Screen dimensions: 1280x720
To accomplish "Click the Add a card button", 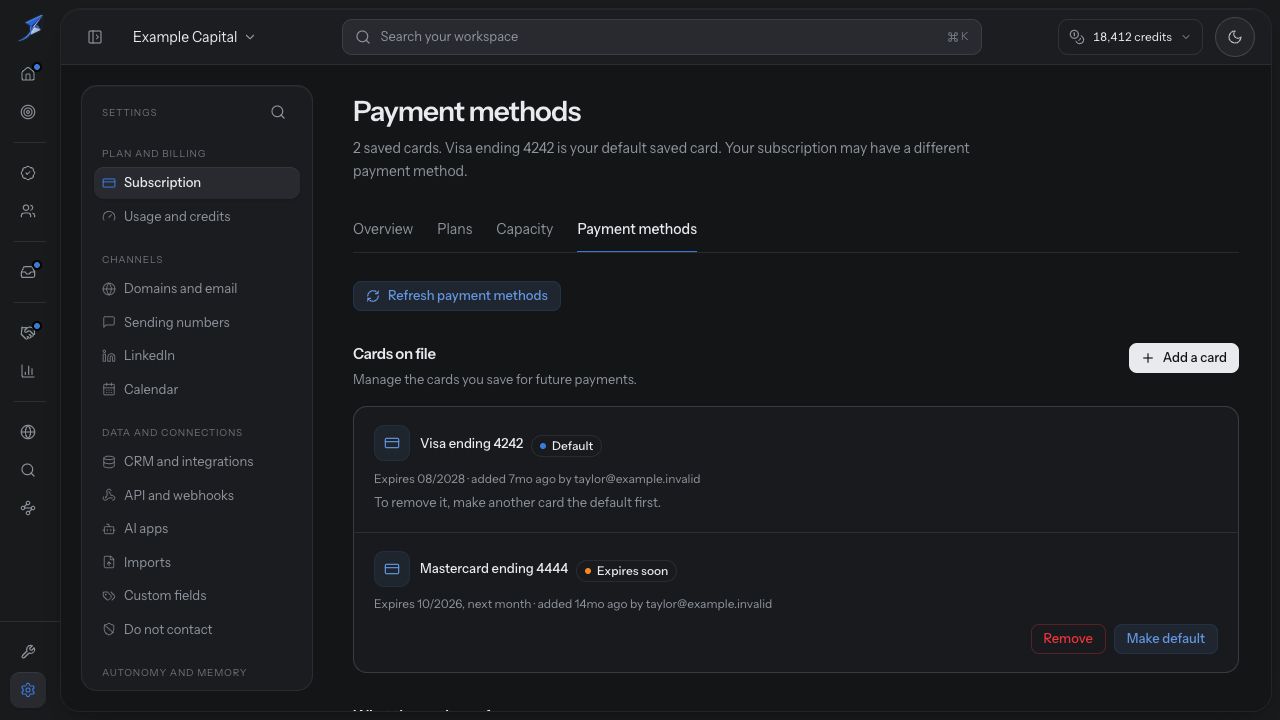I will point(1184,358).
